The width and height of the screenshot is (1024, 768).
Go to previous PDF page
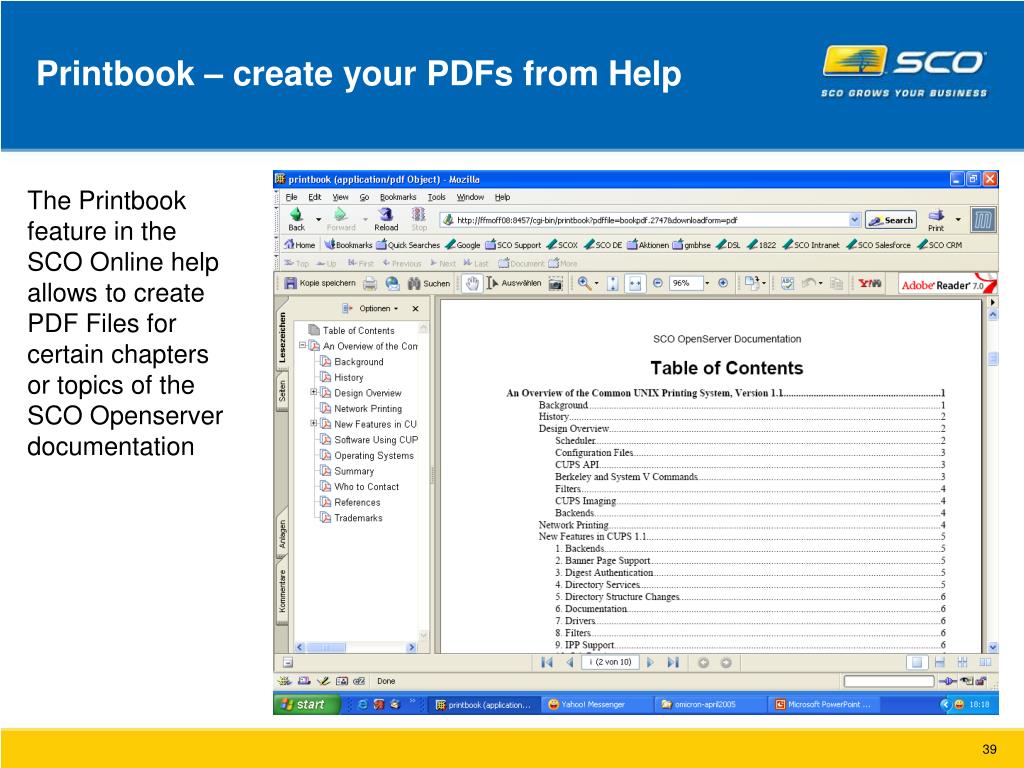point(569,662)
